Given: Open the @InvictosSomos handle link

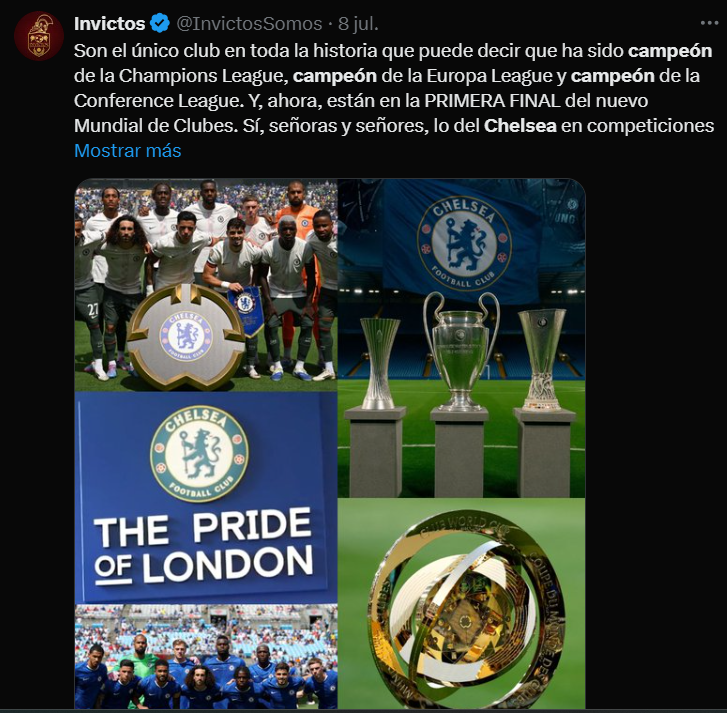Looking at the screenshot, I should click(249, 23).
